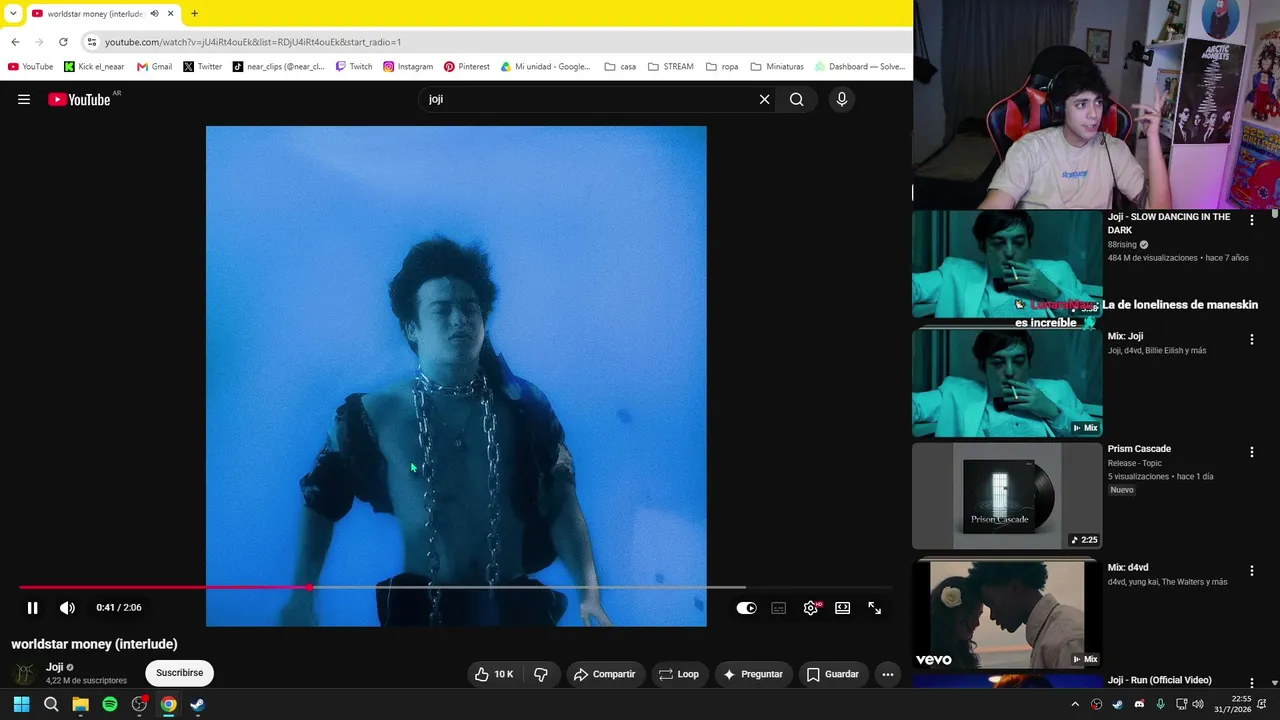This screenshot has height=720, width=1280.
Task: Reload the current page
Action: [63, 42]
